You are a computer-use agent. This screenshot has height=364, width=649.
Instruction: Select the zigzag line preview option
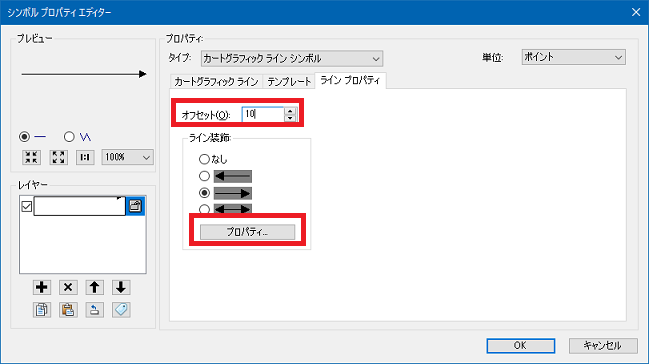pyautogui.click(x=69, y=137)
